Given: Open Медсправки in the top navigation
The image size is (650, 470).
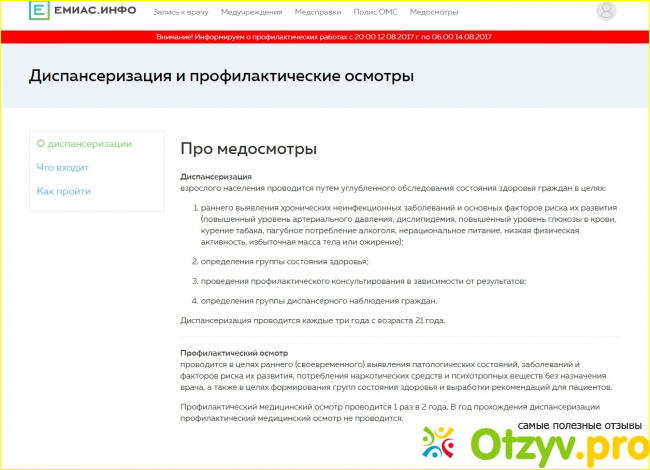Looking at the screenshot, I should coord(317,13).
